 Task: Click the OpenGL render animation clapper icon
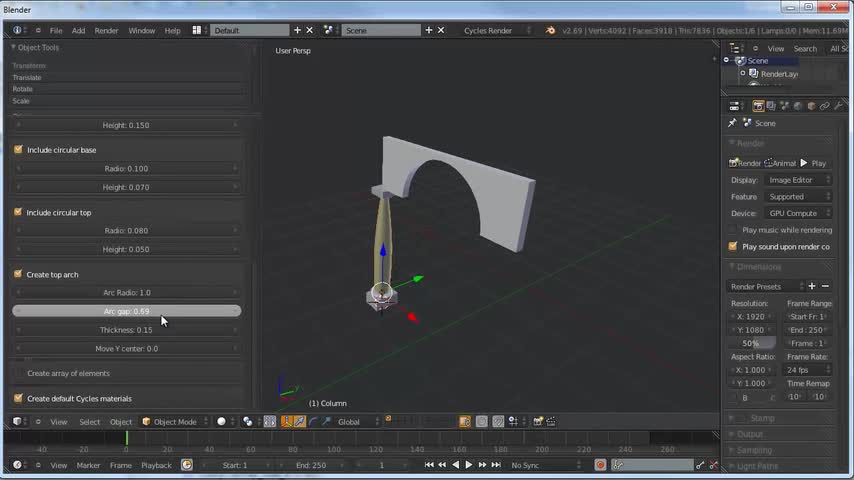coord(551,422)
